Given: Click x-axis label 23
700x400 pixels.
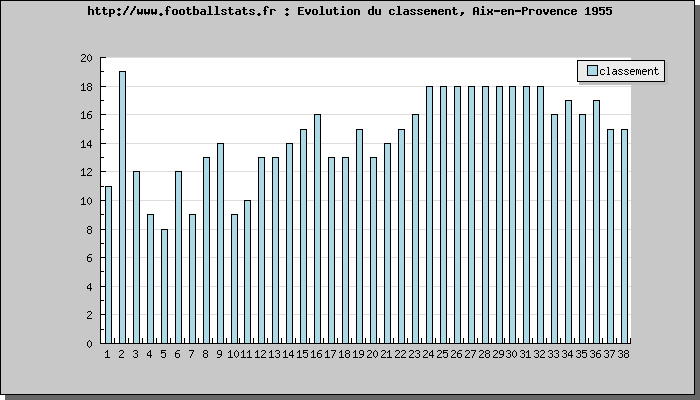Looking at the screenshot, I should point(414,354).
